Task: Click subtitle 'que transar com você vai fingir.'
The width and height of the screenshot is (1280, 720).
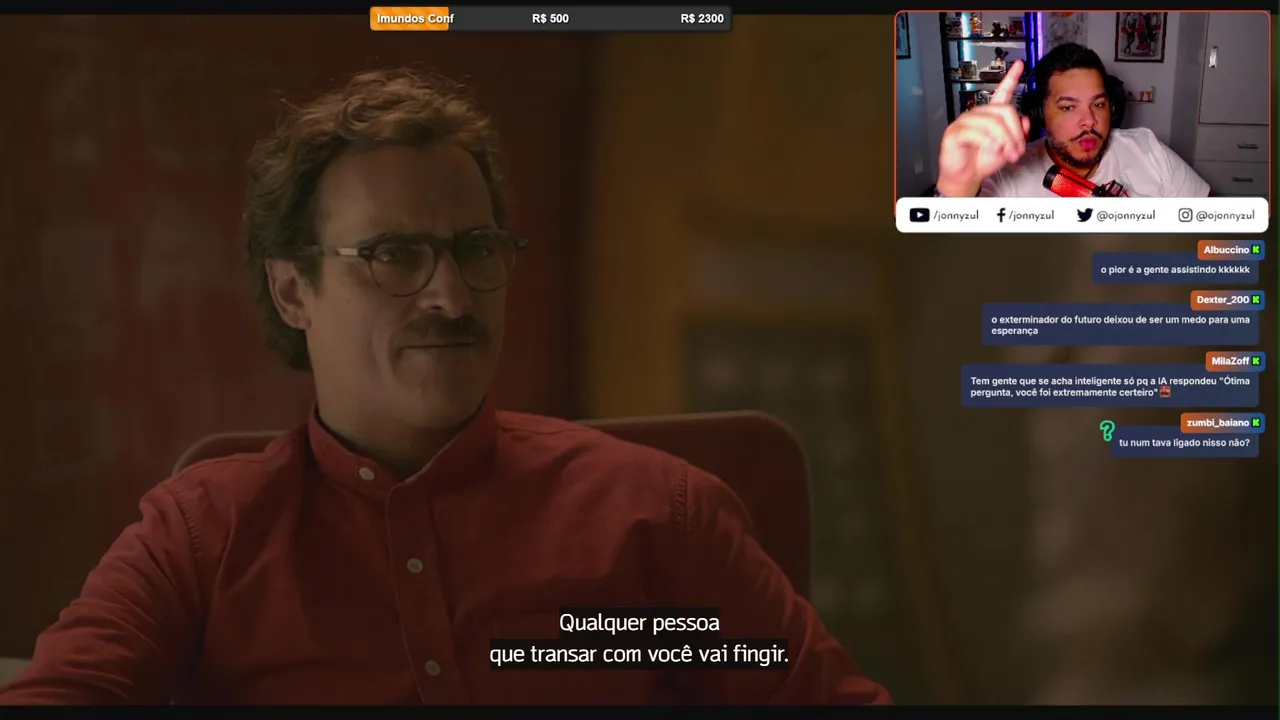Action: coord(639,655)
